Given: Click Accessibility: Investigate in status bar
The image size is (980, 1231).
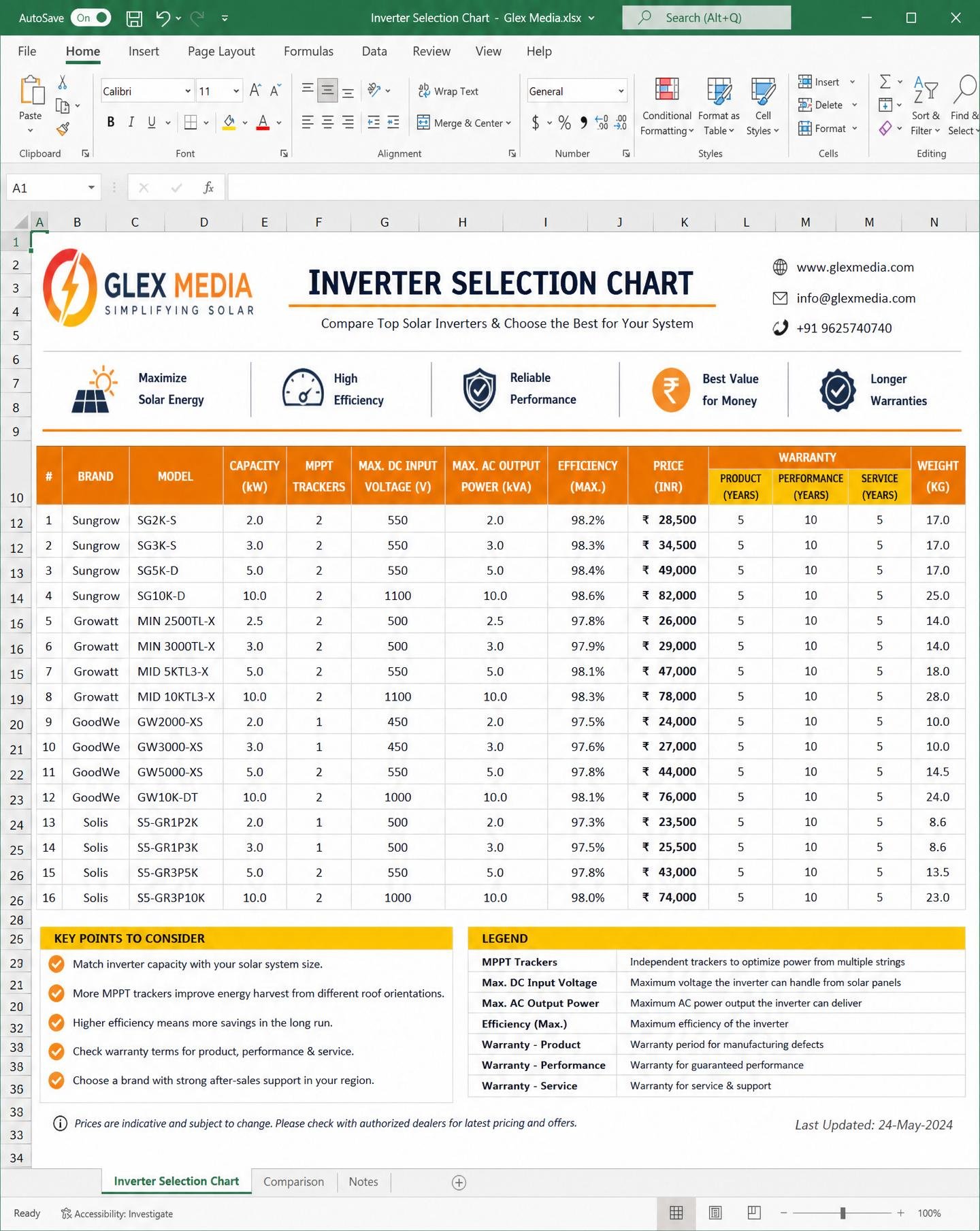Looking at the screenshot, I should point(116,1213).
